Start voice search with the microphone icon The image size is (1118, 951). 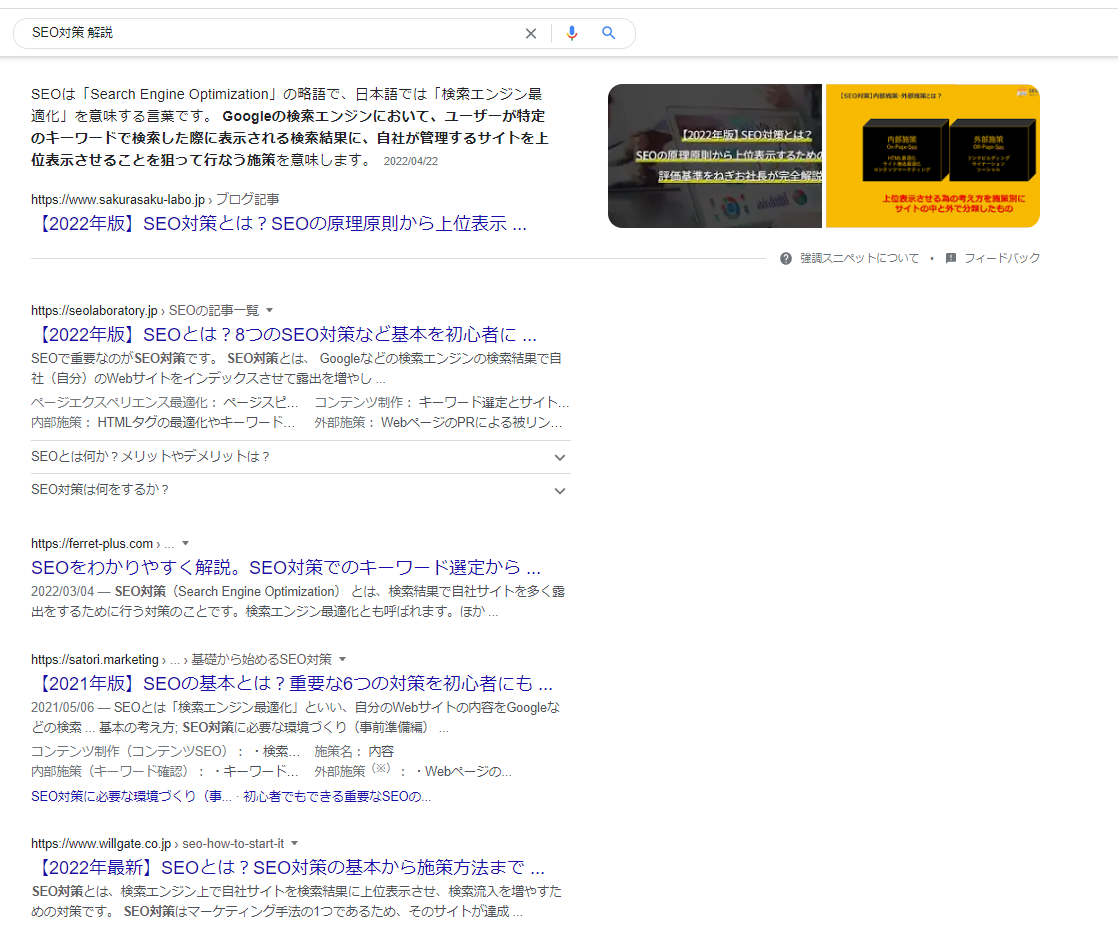(571, 33)
